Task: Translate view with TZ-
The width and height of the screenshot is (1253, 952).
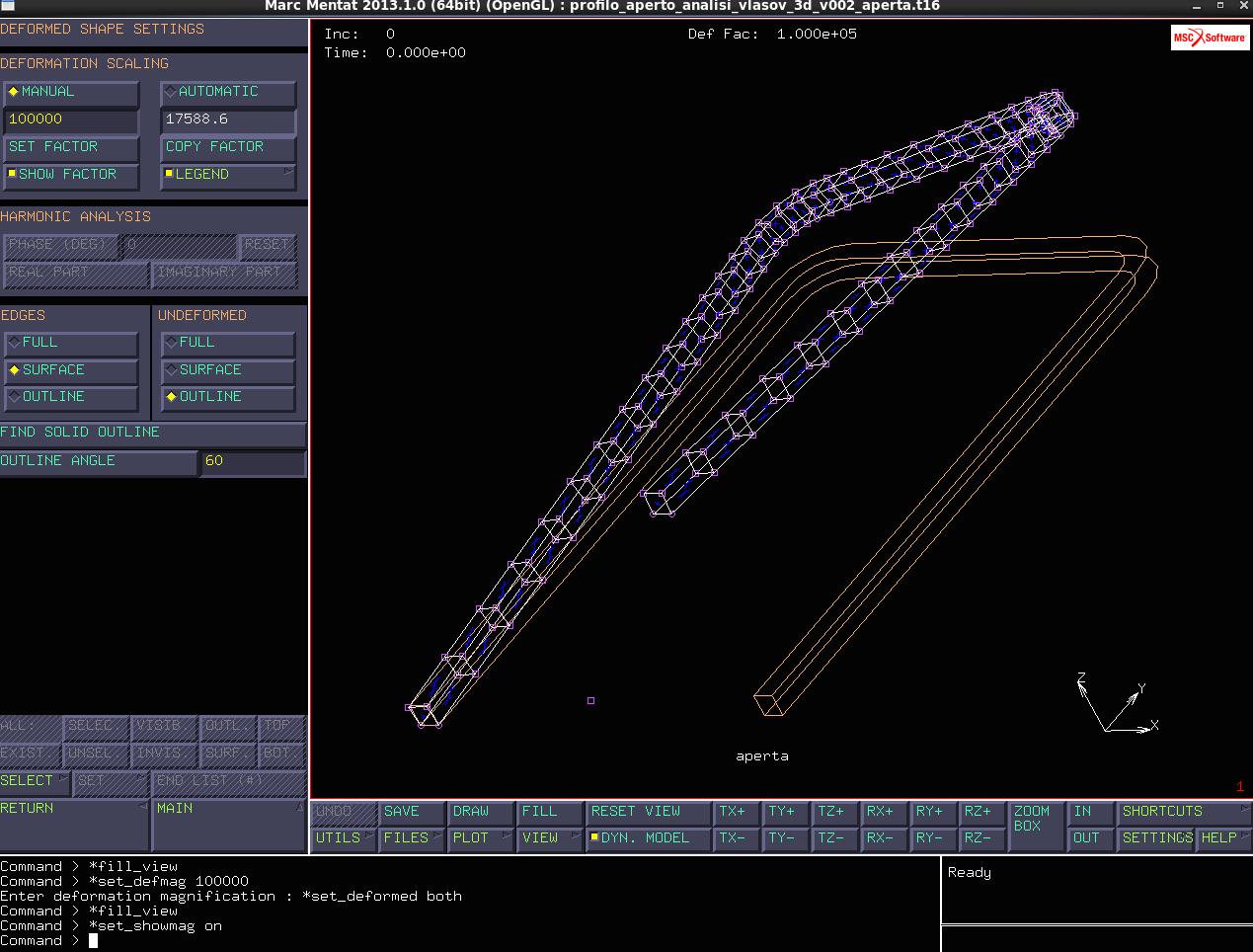Action: click(835, 838)
